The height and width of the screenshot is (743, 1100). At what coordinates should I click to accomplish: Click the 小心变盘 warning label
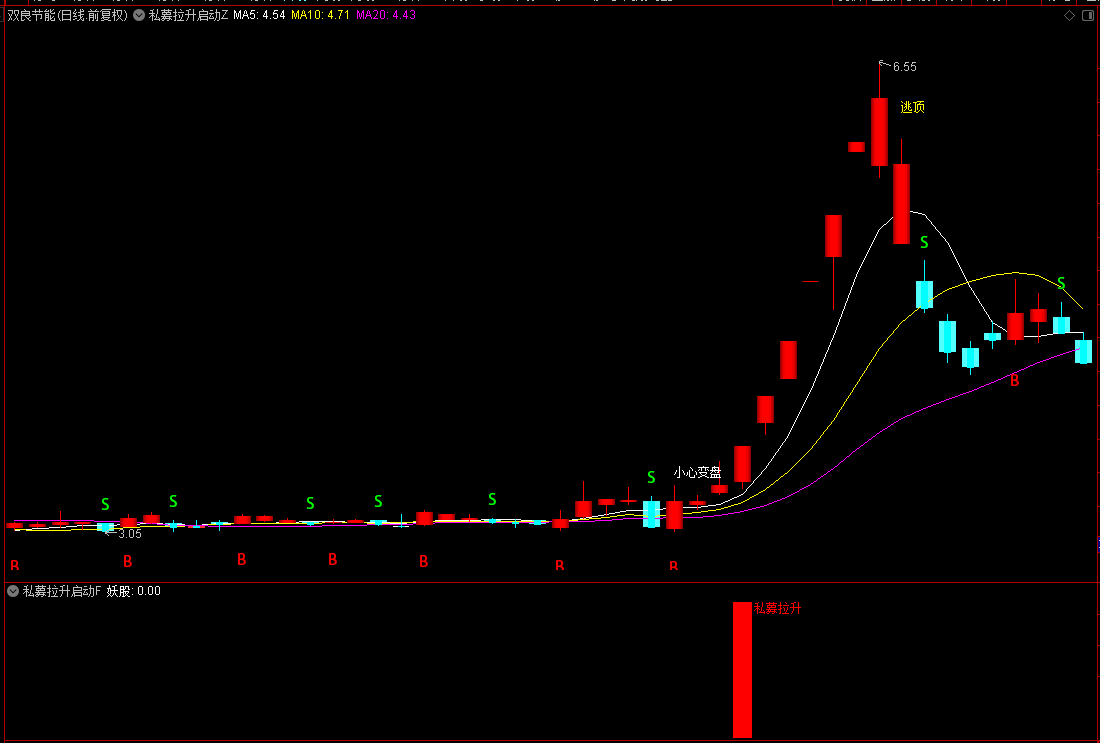tap(697, 472)
